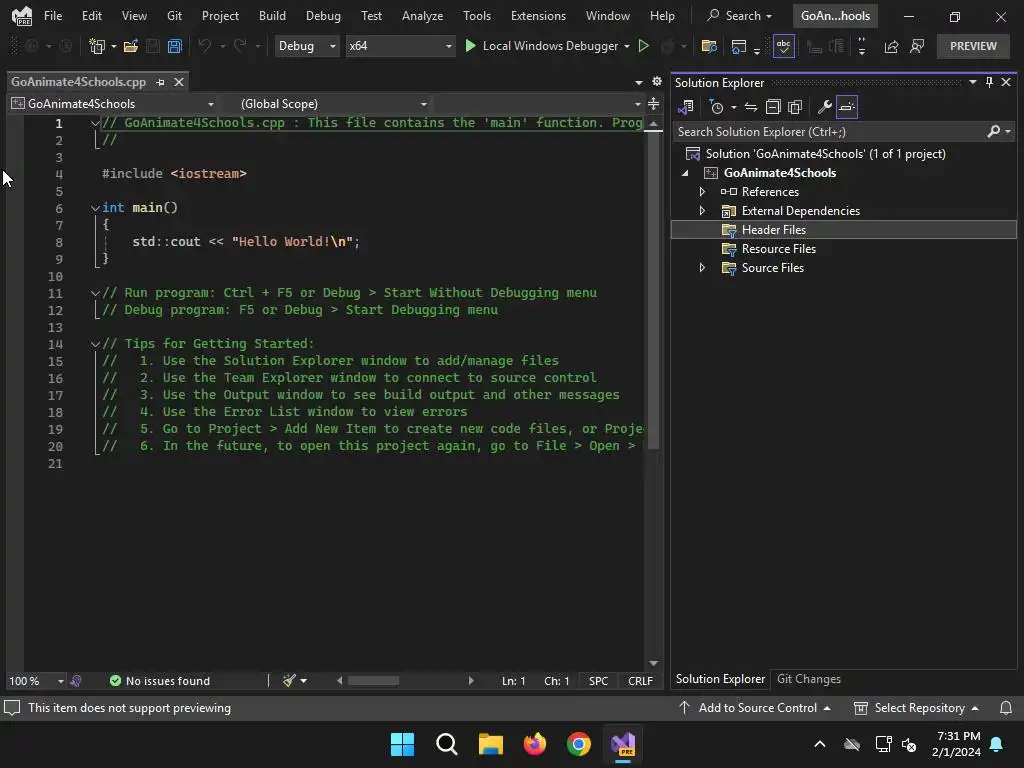This screenshot has width=1024, height=768.
Task: Select the GoAnimate4Schools.cpp editor tab
Action: pyautogui.click(x=78, y=82)
